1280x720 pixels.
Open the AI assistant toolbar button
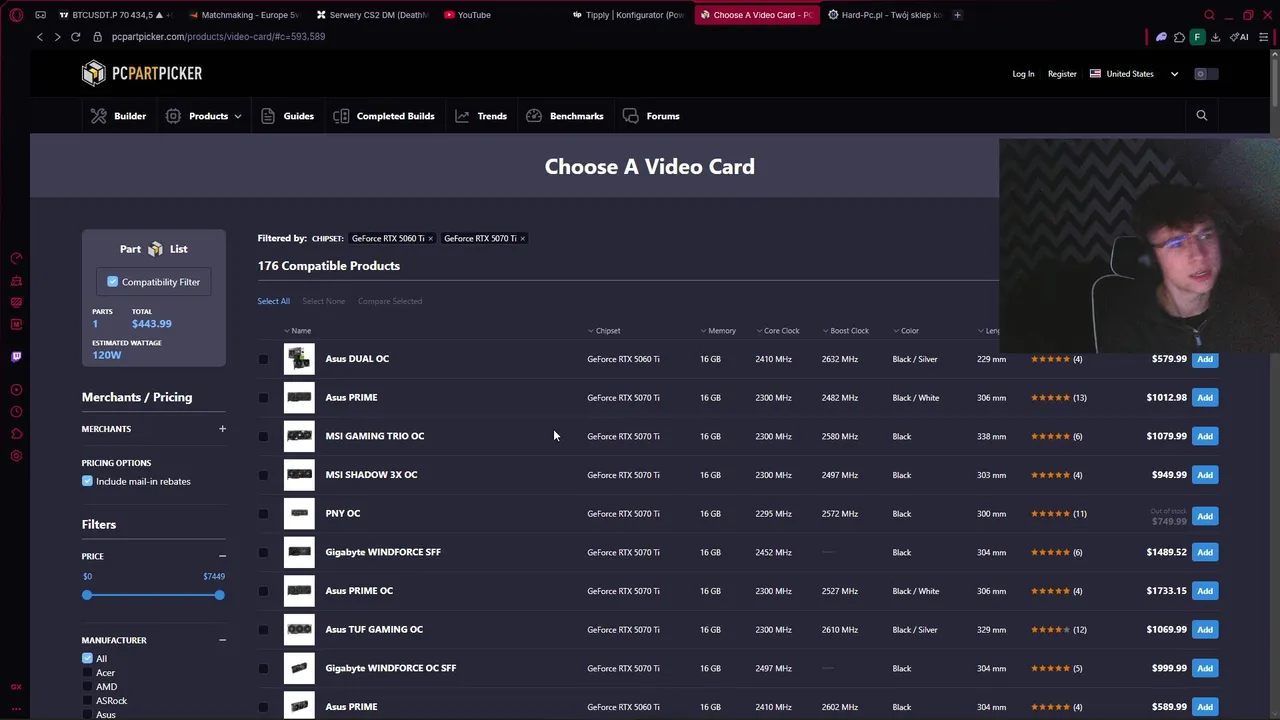pyautogui.click(x=1240, y=37)
